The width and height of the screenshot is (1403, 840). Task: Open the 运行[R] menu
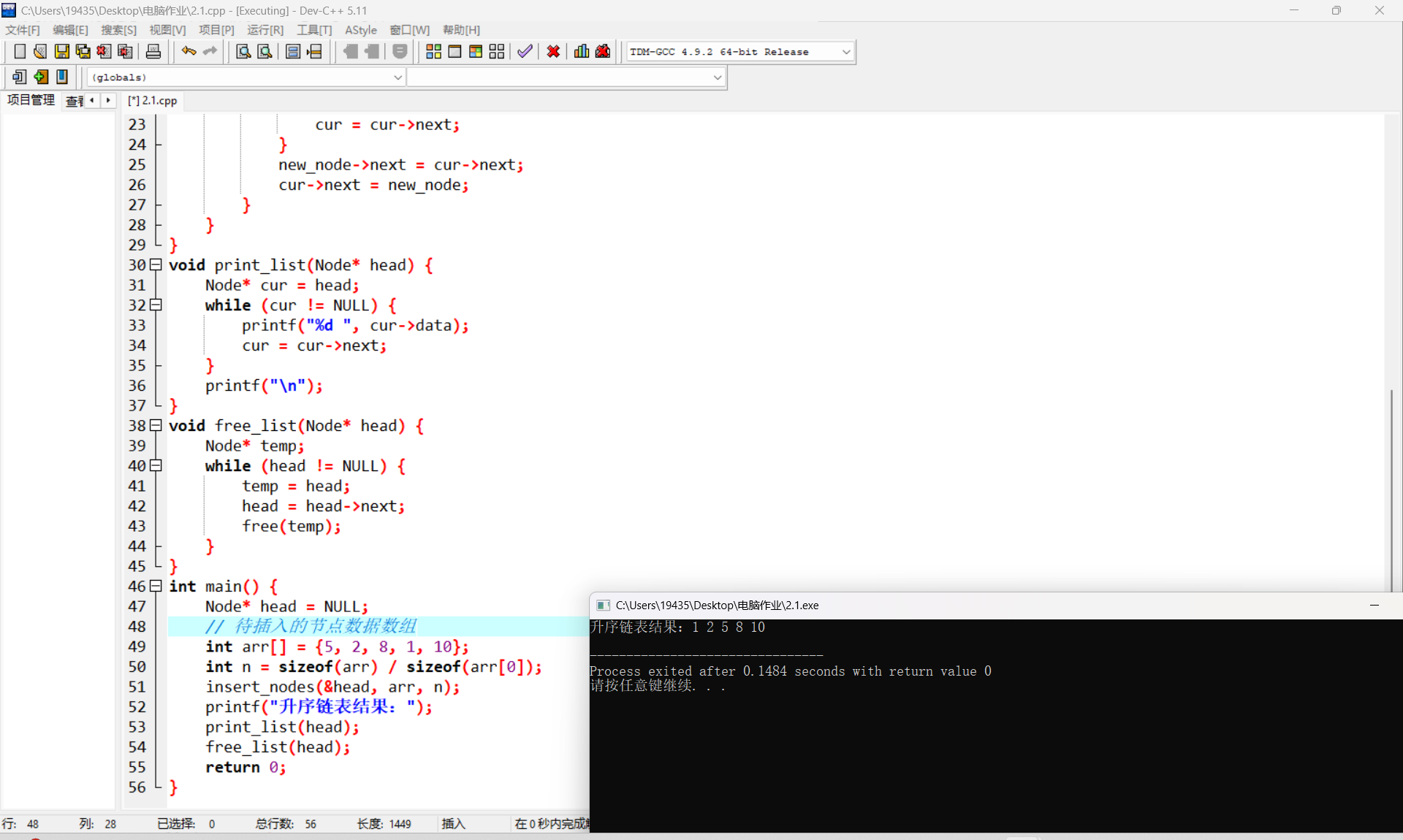click(x=265, y=30)
